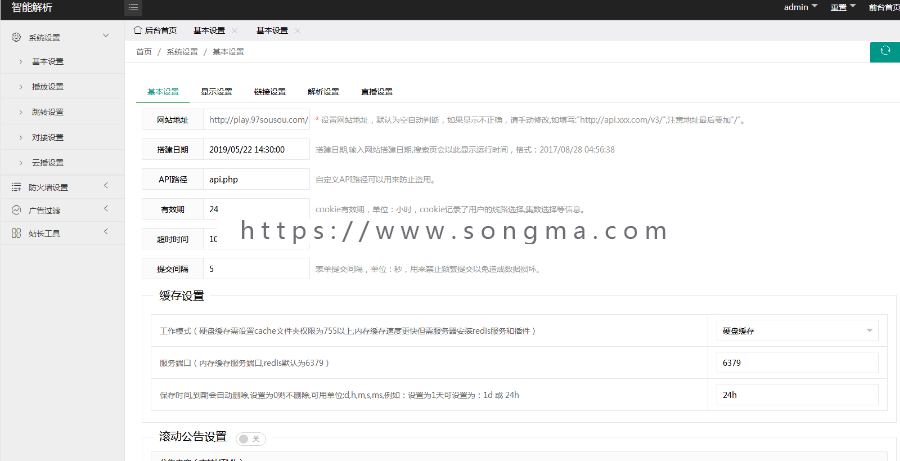This screenshot has width=900, height=461.
Task: Click the list icon beside 防火墙设置
Action: (17, 187)
